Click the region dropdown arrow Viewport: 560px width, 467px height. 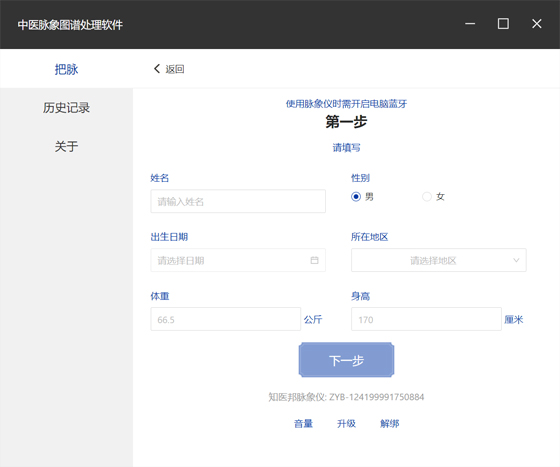[516, 260]
